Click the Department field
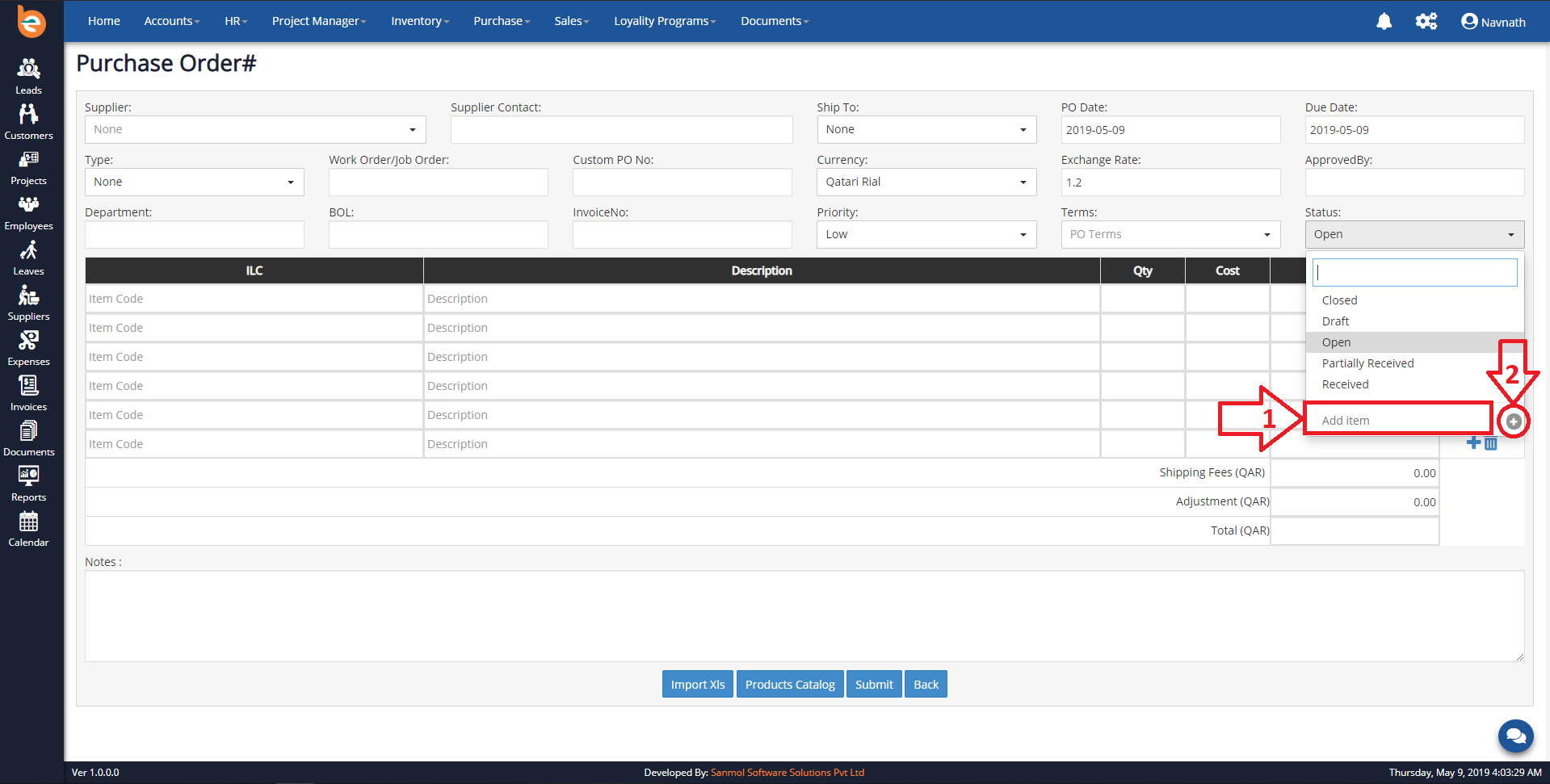Viewport: 1550px width, 784px height. [195, 234]
